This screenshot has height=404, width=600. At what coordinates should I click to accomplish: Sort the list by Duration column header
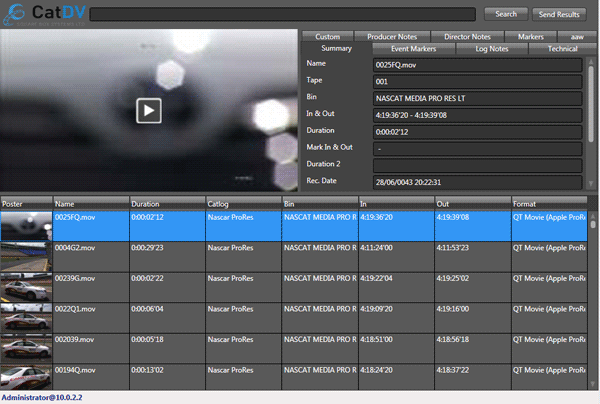(166, 203)
